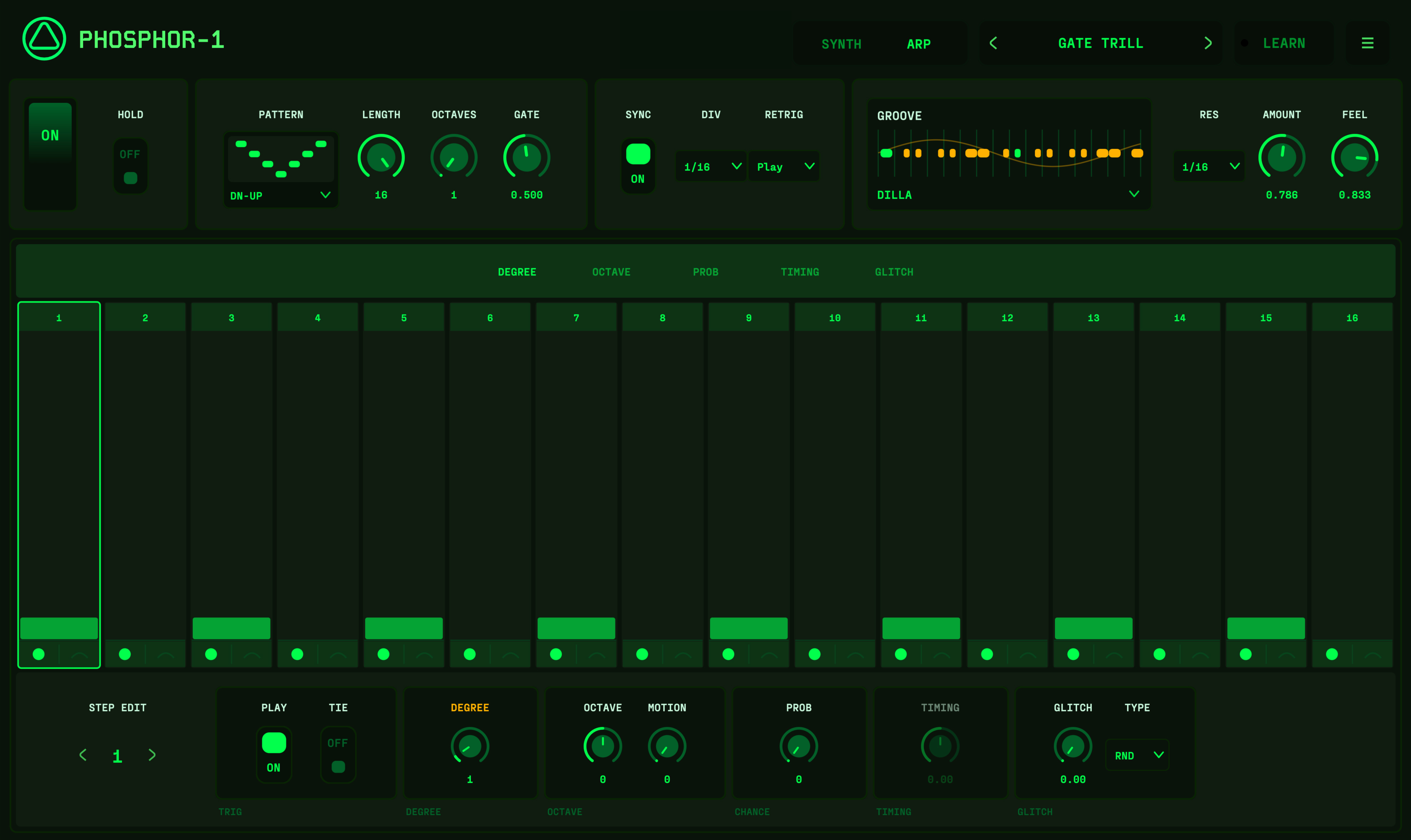Click step 3 degree bar

coord(232,628)
